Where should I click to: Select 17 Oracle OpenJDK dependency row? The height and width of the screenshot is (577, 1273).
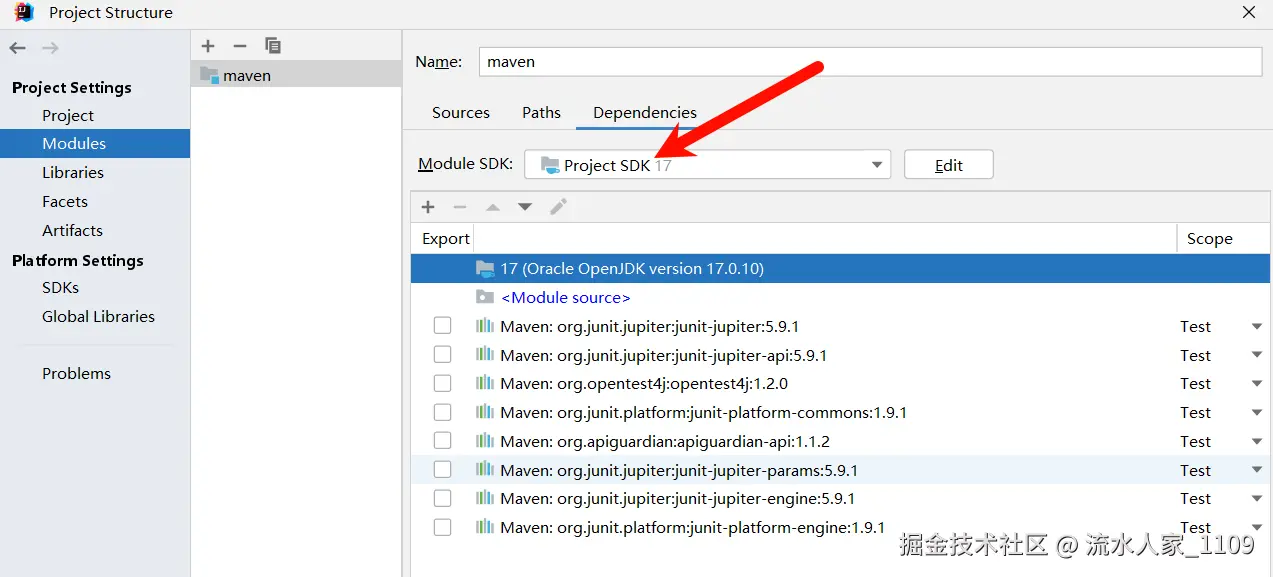click(840, 268)
